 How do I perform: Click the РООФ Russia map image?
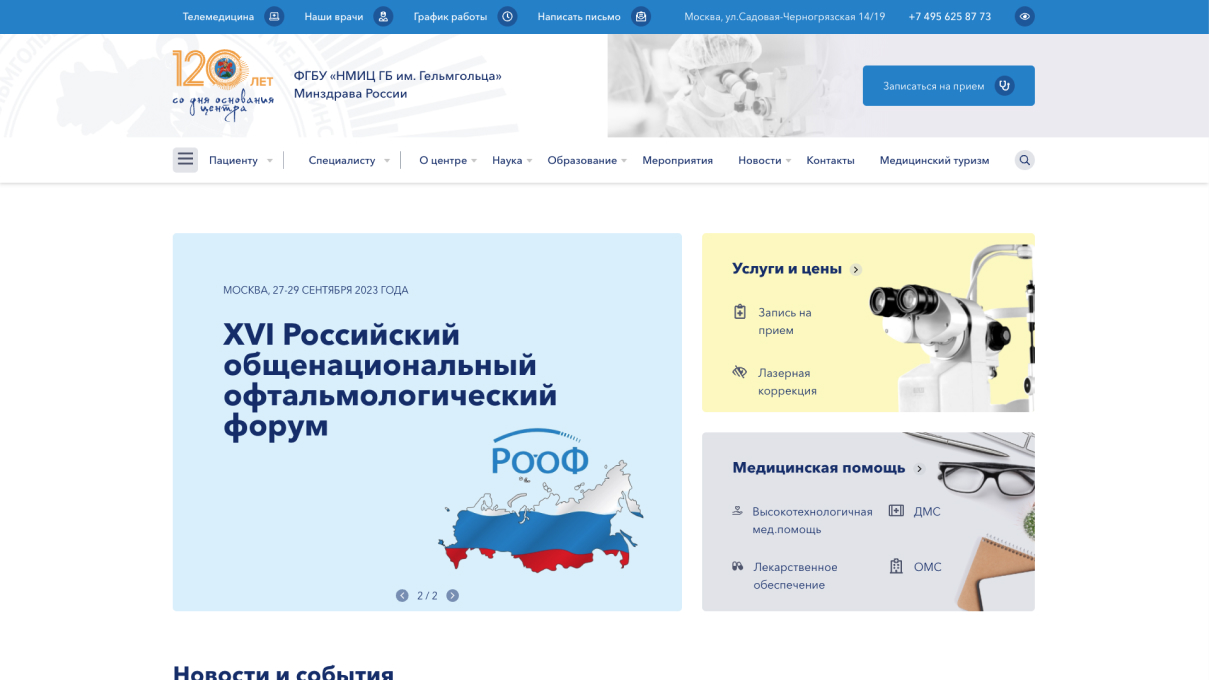[540, 501]
